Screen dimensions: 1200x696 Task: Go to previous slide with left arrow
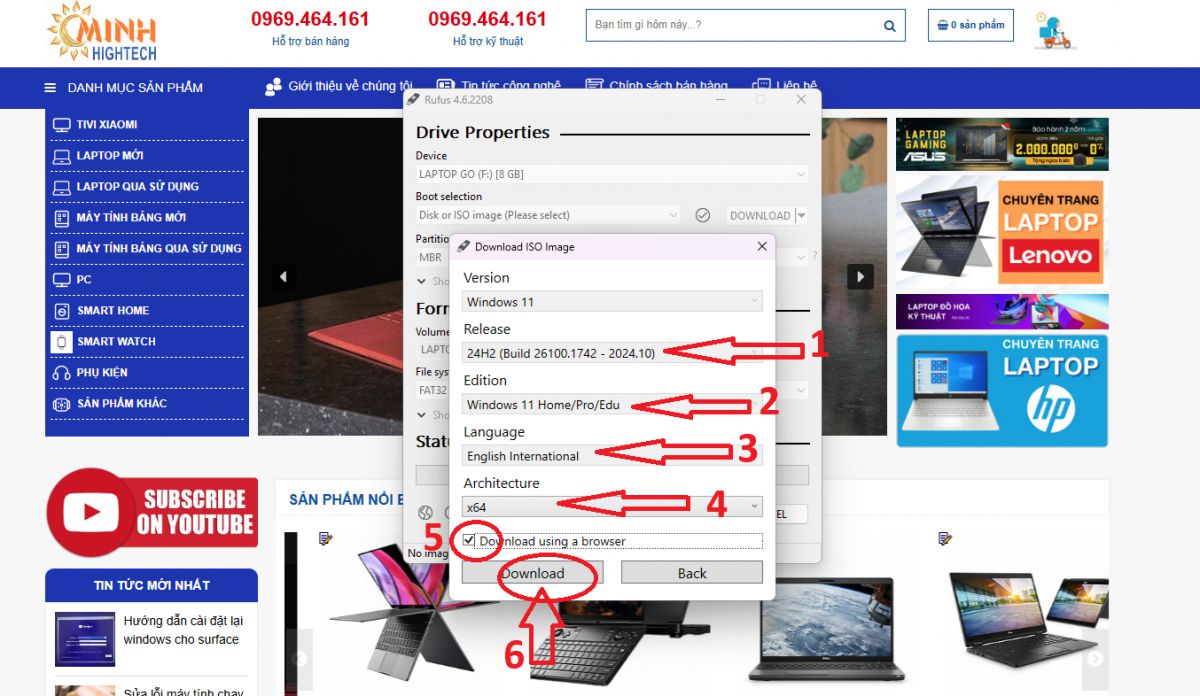coord(284,277)
